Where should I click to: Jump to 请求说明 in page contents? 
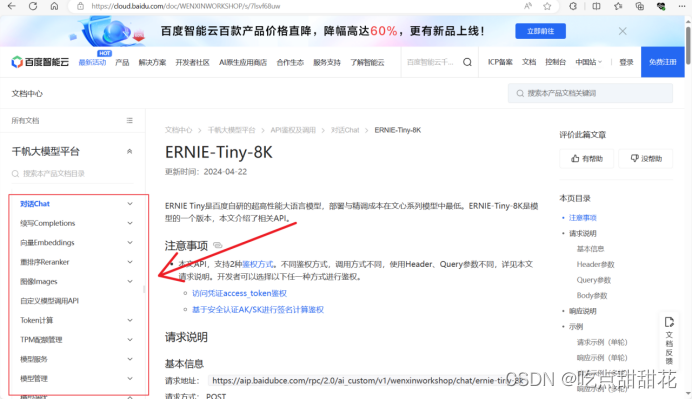(x=583, y=233)
